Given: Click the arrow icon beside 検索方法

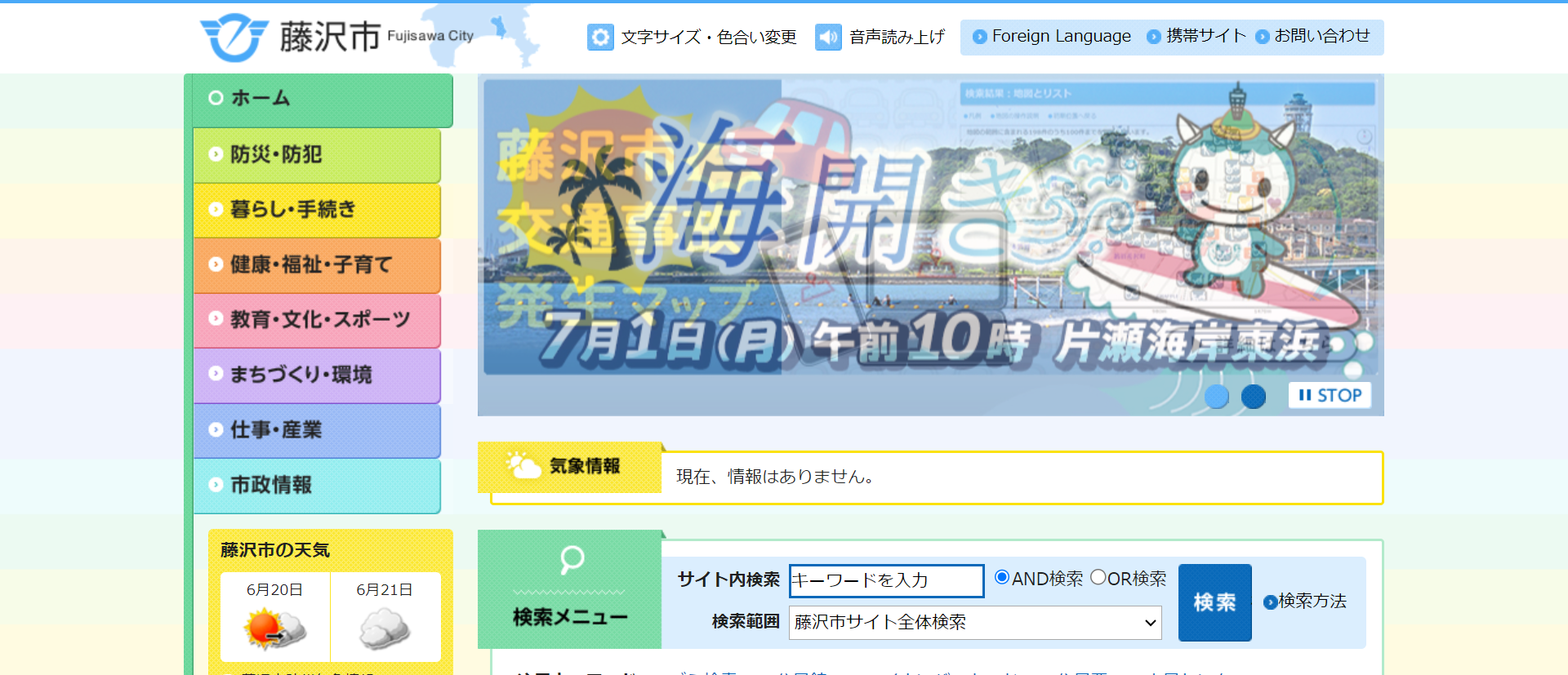Looking at the screenshot, I should (x=1270, y=602).
